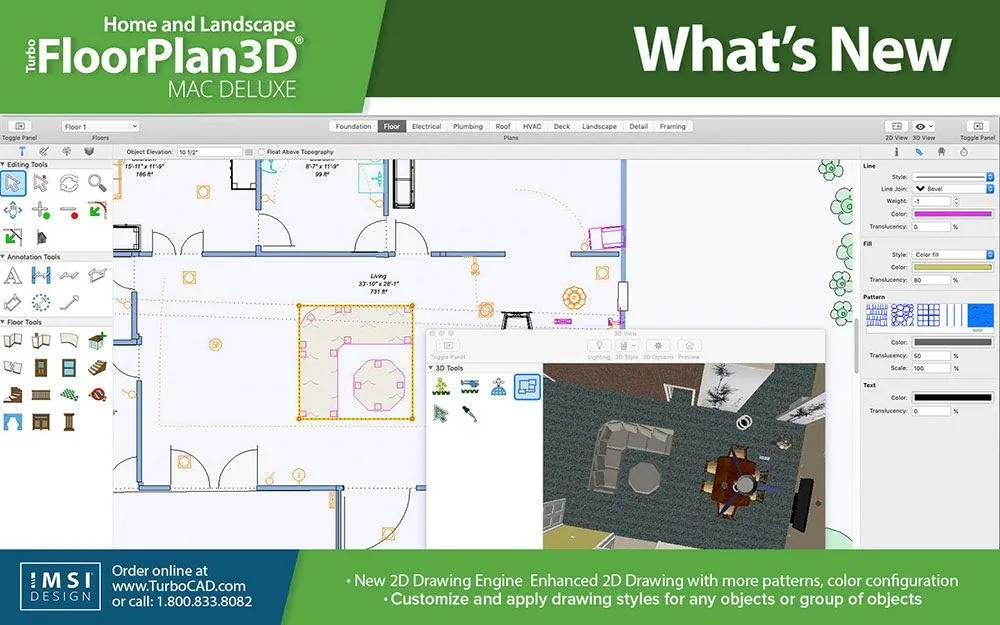
Task: Select a door tool in Floor Tools
Action: 42,366
